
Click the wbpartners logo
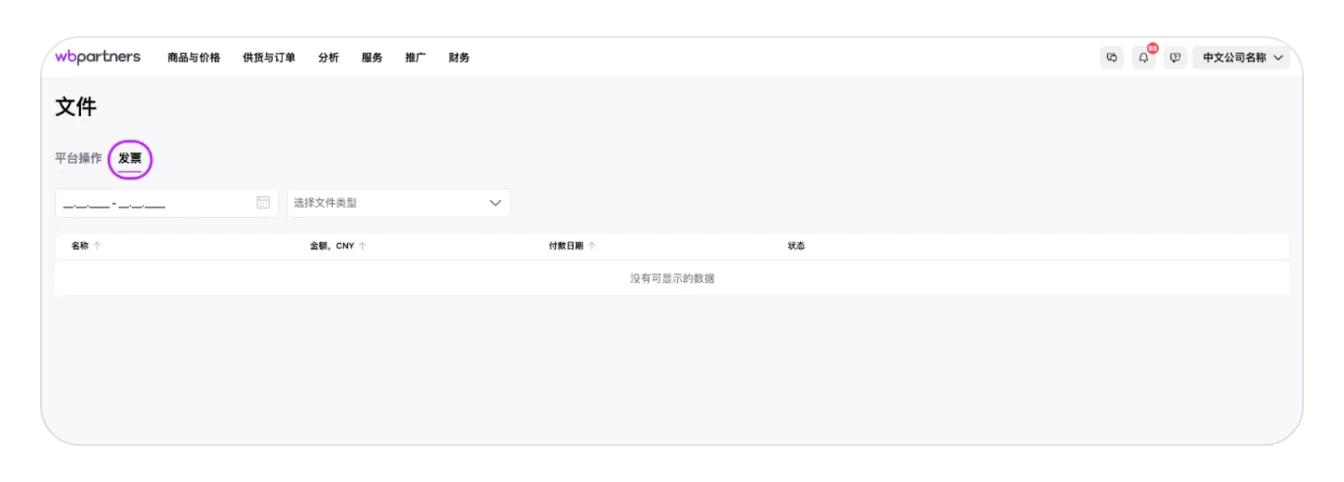(98, 57)
